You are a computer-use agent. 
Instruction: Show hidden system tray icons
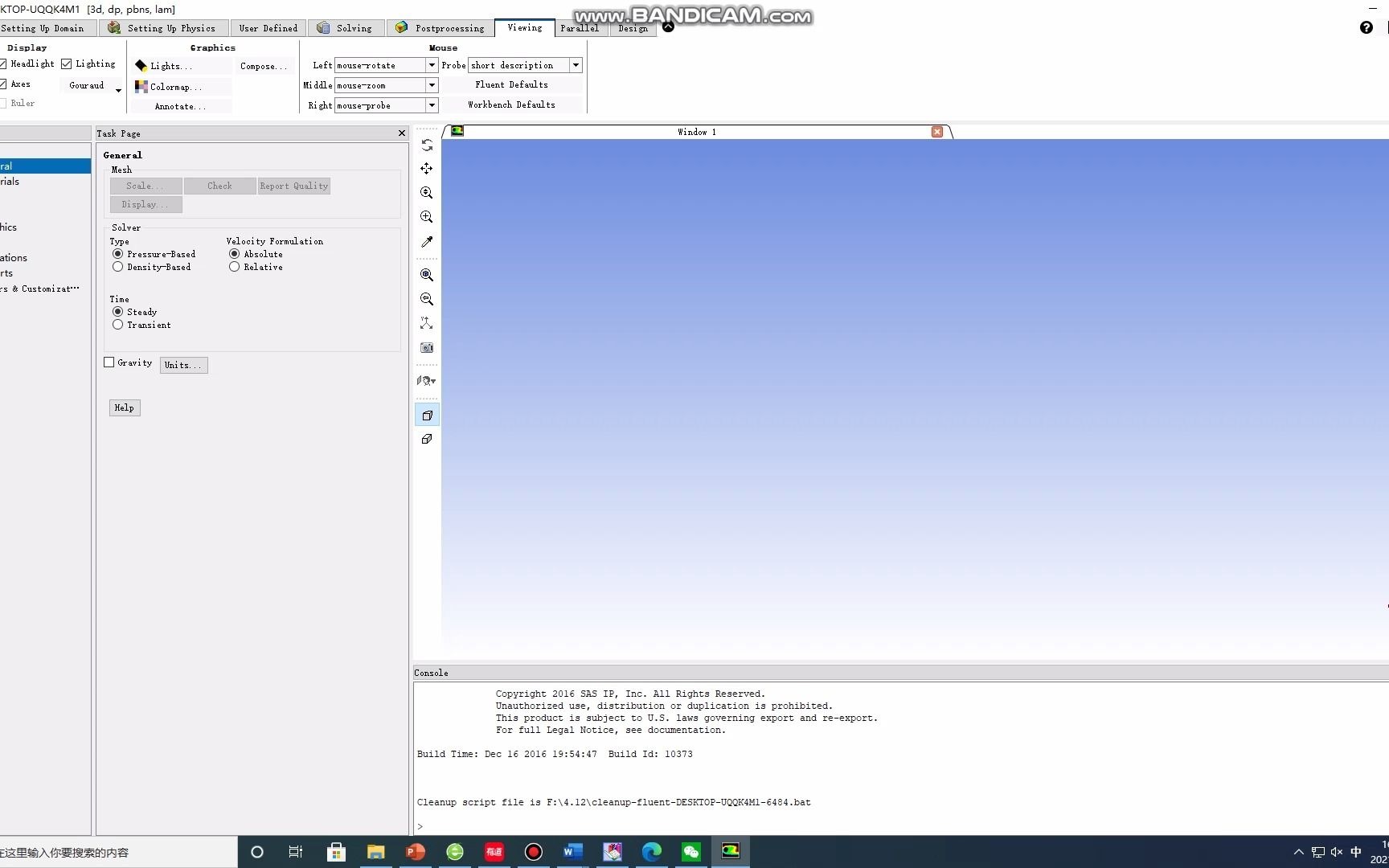pyautogui.click(x=1299, y=852)
